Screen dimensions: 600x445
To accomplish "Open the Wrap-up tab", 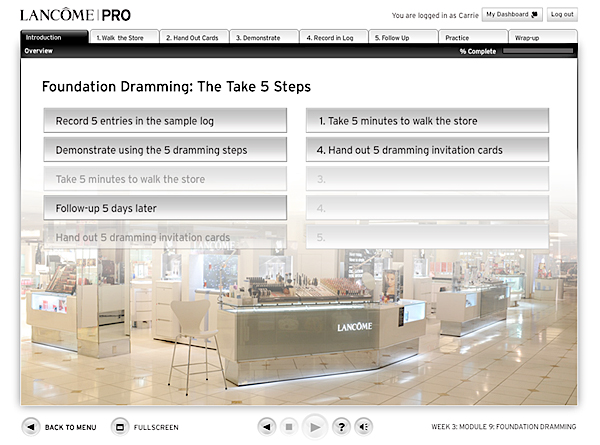I will click(543, 37).
